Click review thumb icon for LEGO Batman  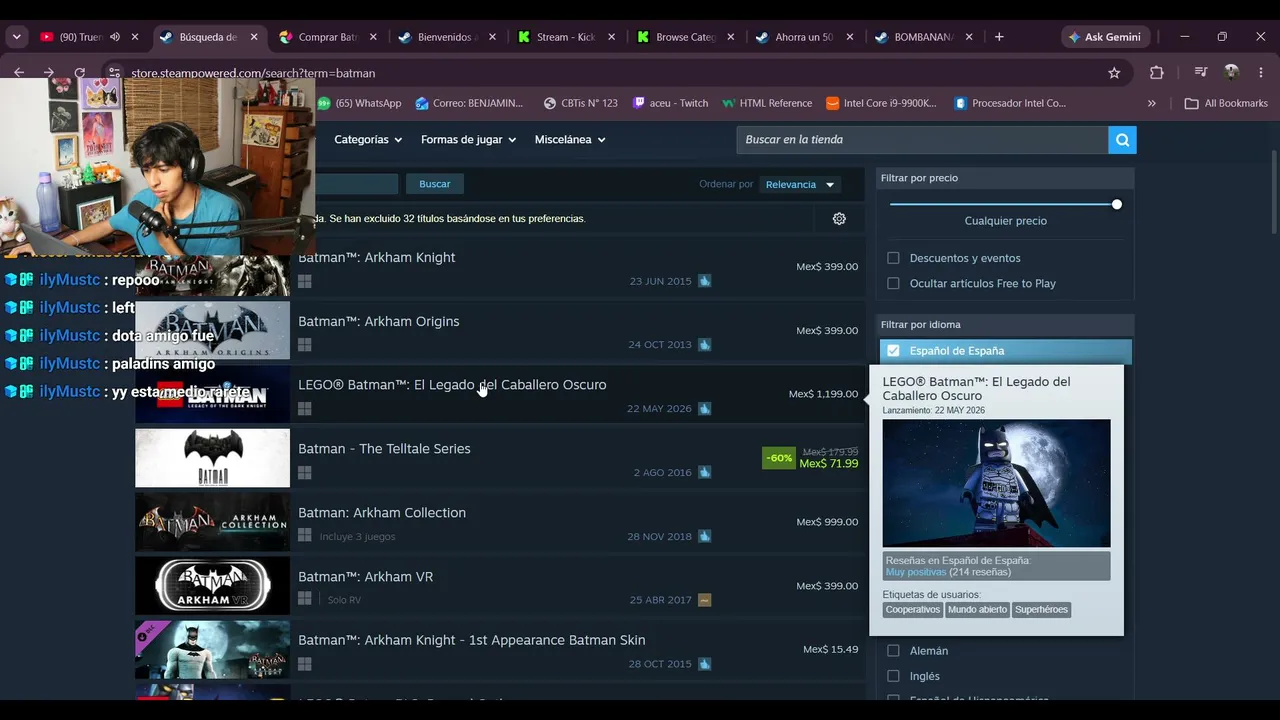point(705,409)
